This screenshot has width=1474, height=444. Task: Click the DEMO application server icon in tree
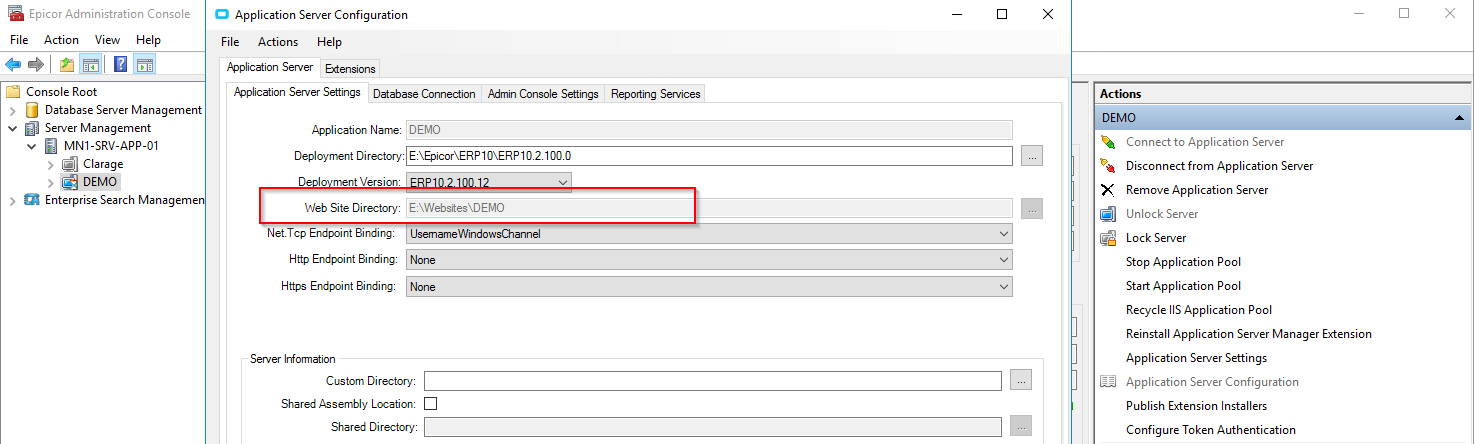(x=70, y=182)
